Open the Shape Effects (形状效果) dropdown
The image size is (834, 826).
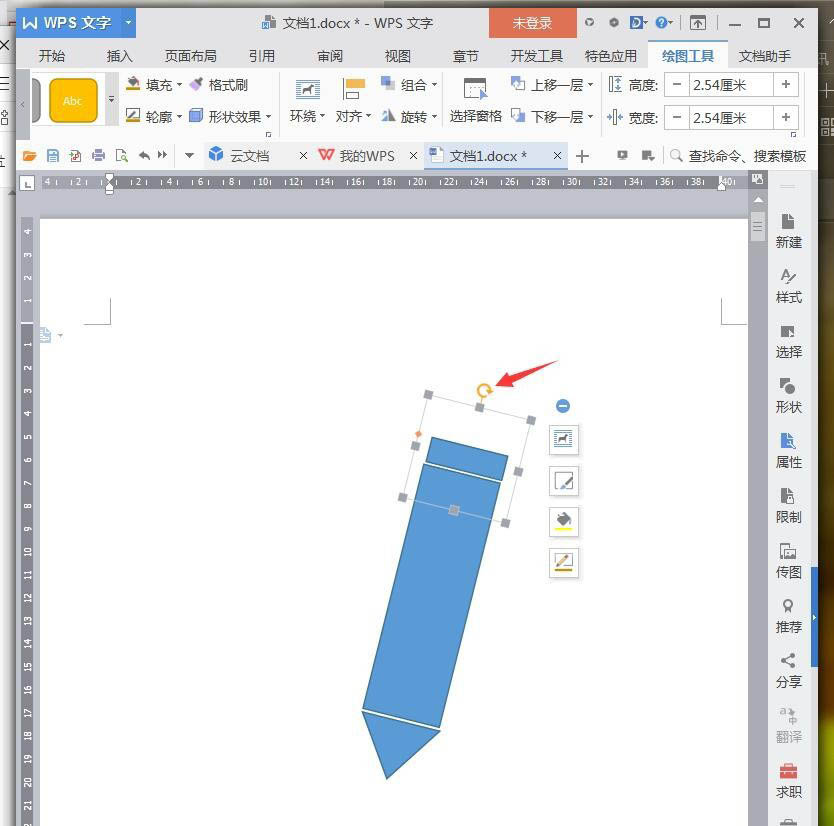tap(230, 116)
